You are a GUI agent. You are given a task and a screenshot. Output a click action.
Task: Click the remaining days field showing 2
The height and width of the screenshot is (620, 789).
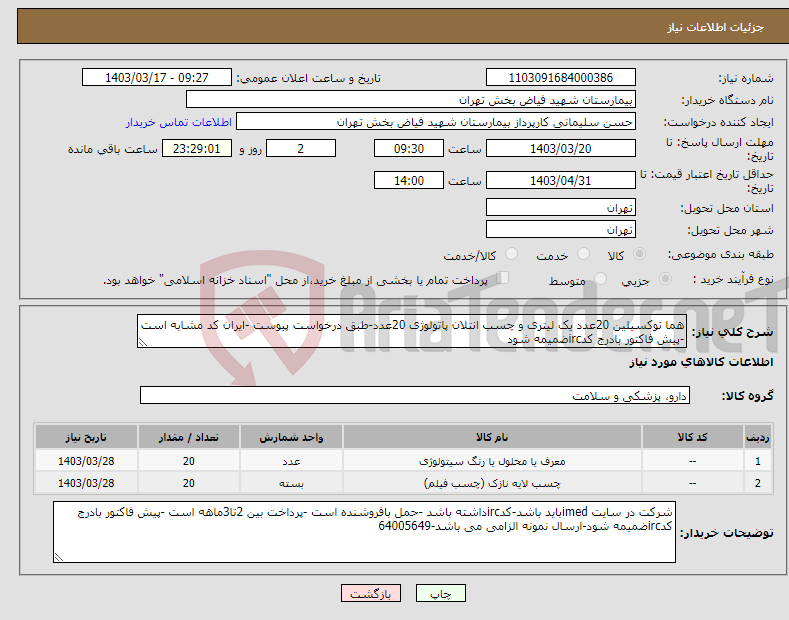tap(300, 148)
